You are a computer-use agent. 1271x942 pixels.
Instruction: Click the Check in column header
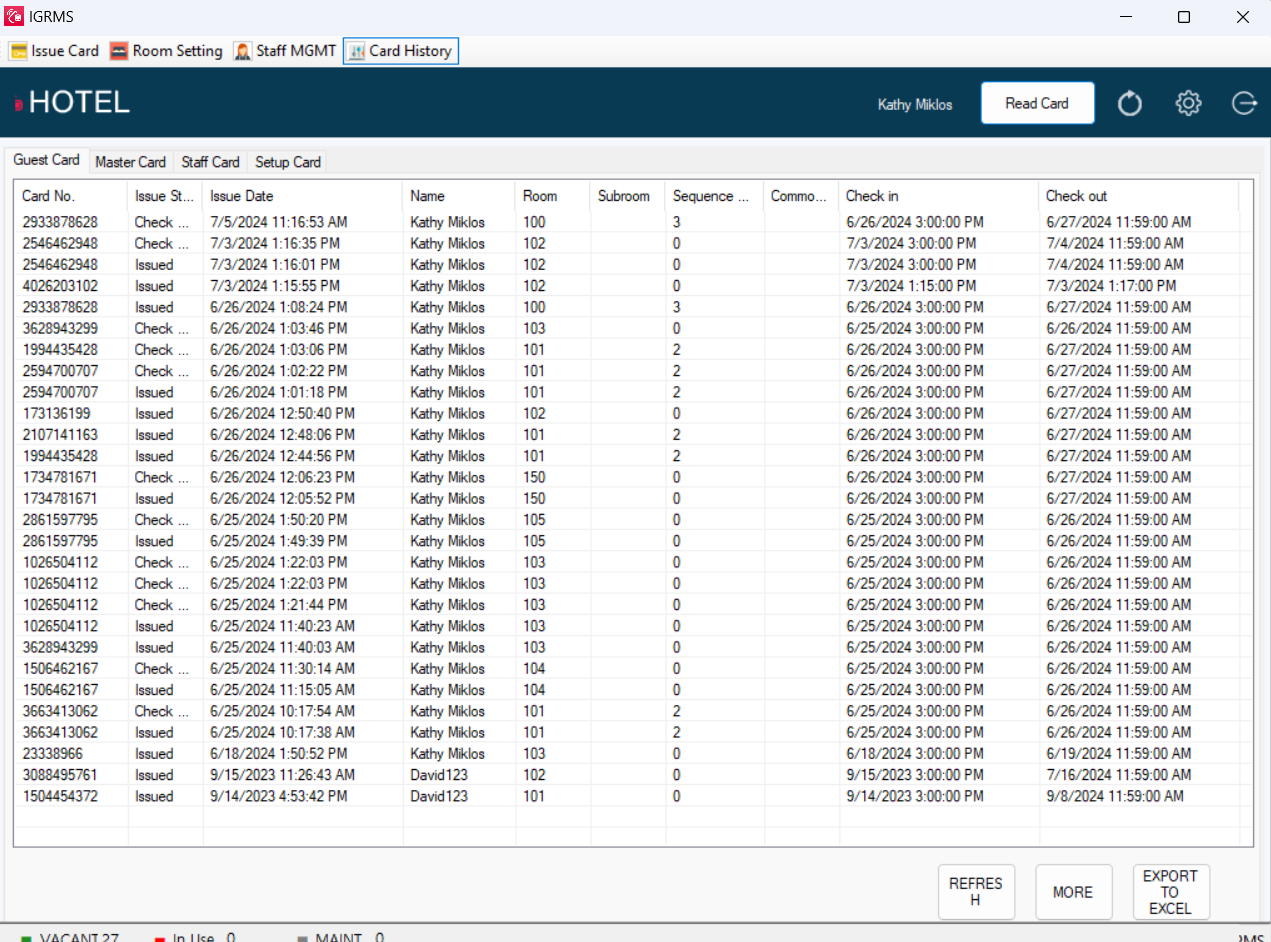(x=939, y=196)
